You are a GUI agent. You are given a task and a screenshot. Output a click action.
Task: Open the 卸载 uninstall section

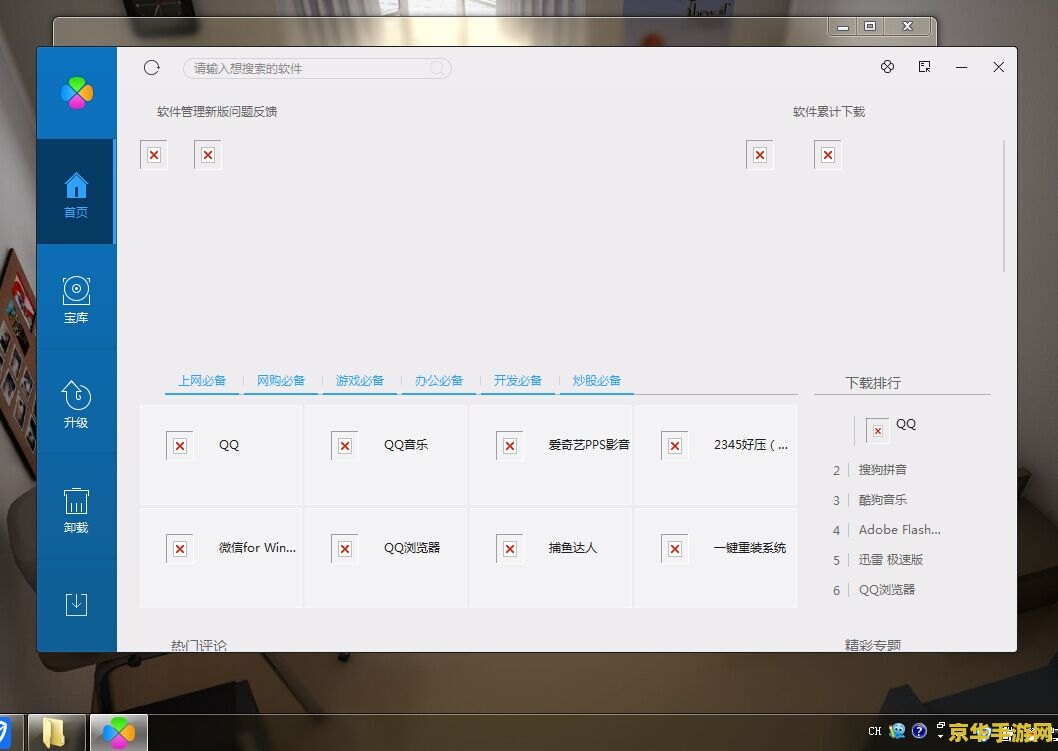pyautogui.click(x=76, y=508)
